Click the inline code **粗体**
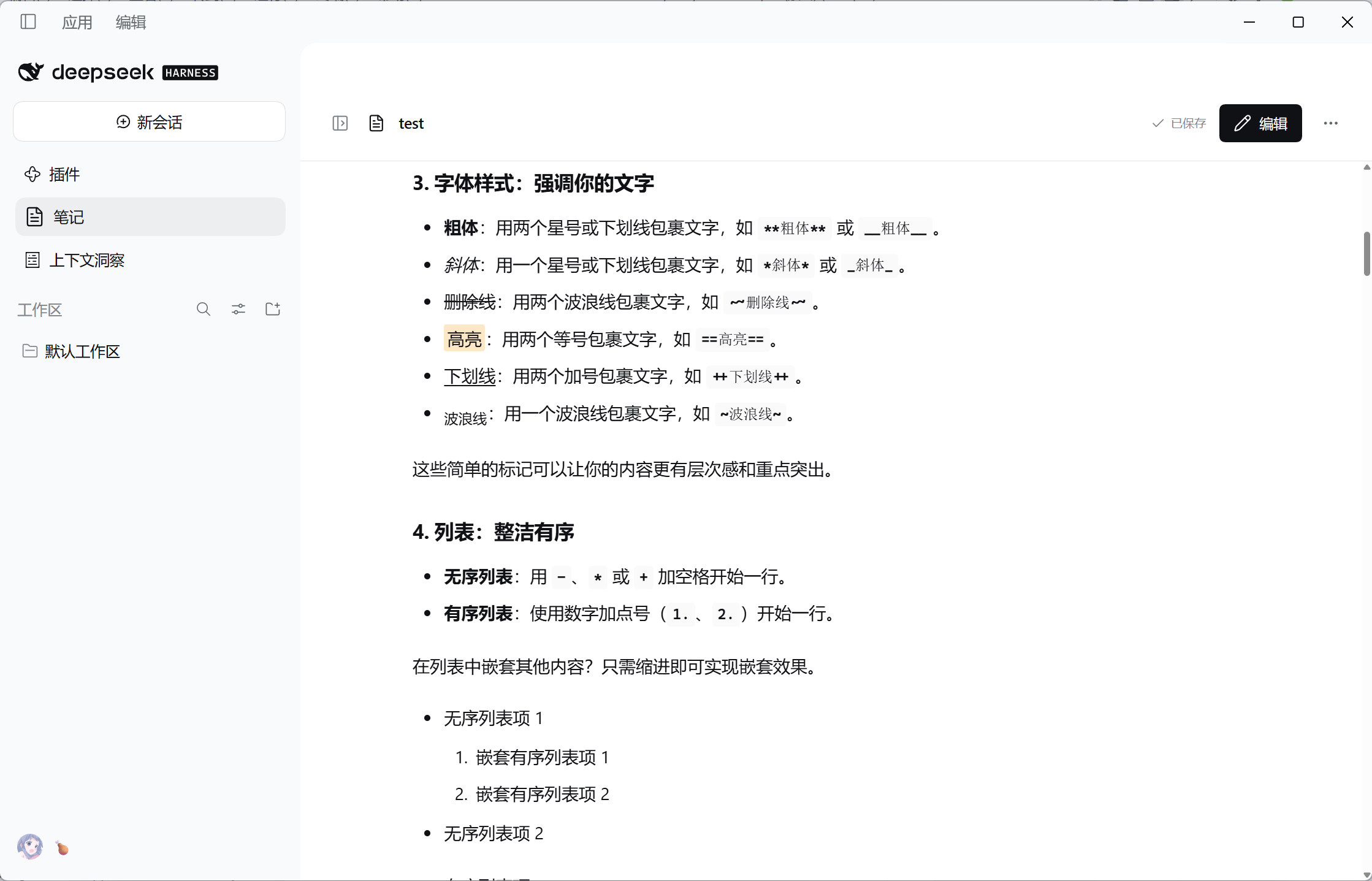The height and width of the screenshot is (881, 1372). (x=795, y=229)
